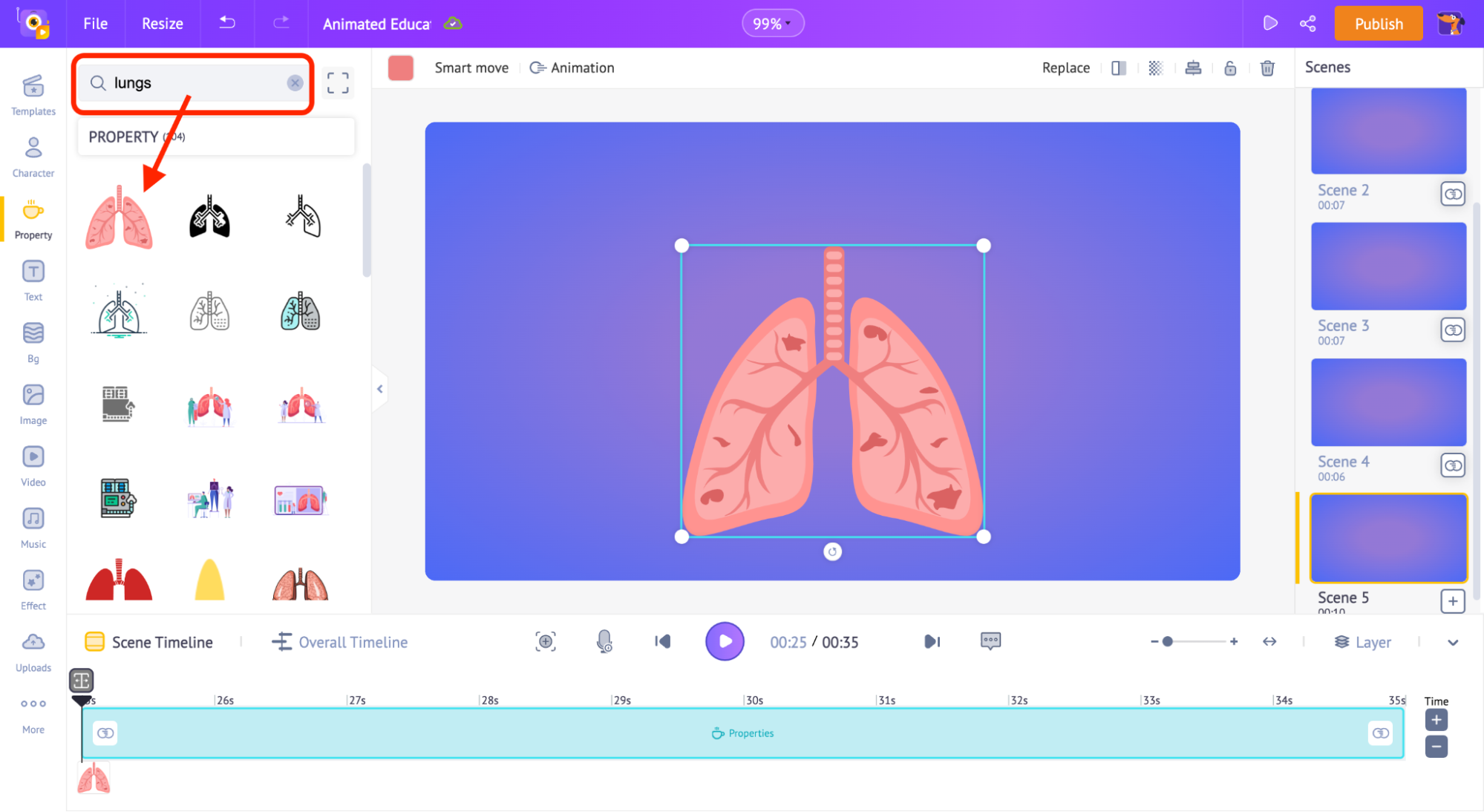Toggle transition icon for Scene 3

[1453, 330]
